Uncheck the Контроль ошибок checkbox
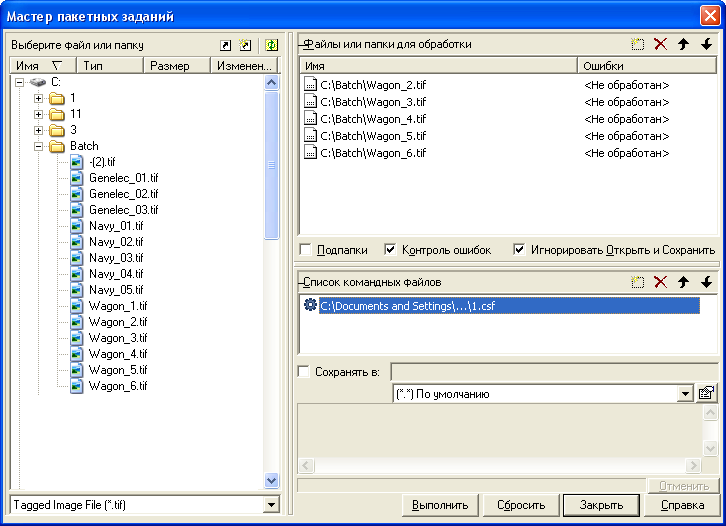This screenshot has width=726, height=526. pyautogui.click(x=391, y=250)
